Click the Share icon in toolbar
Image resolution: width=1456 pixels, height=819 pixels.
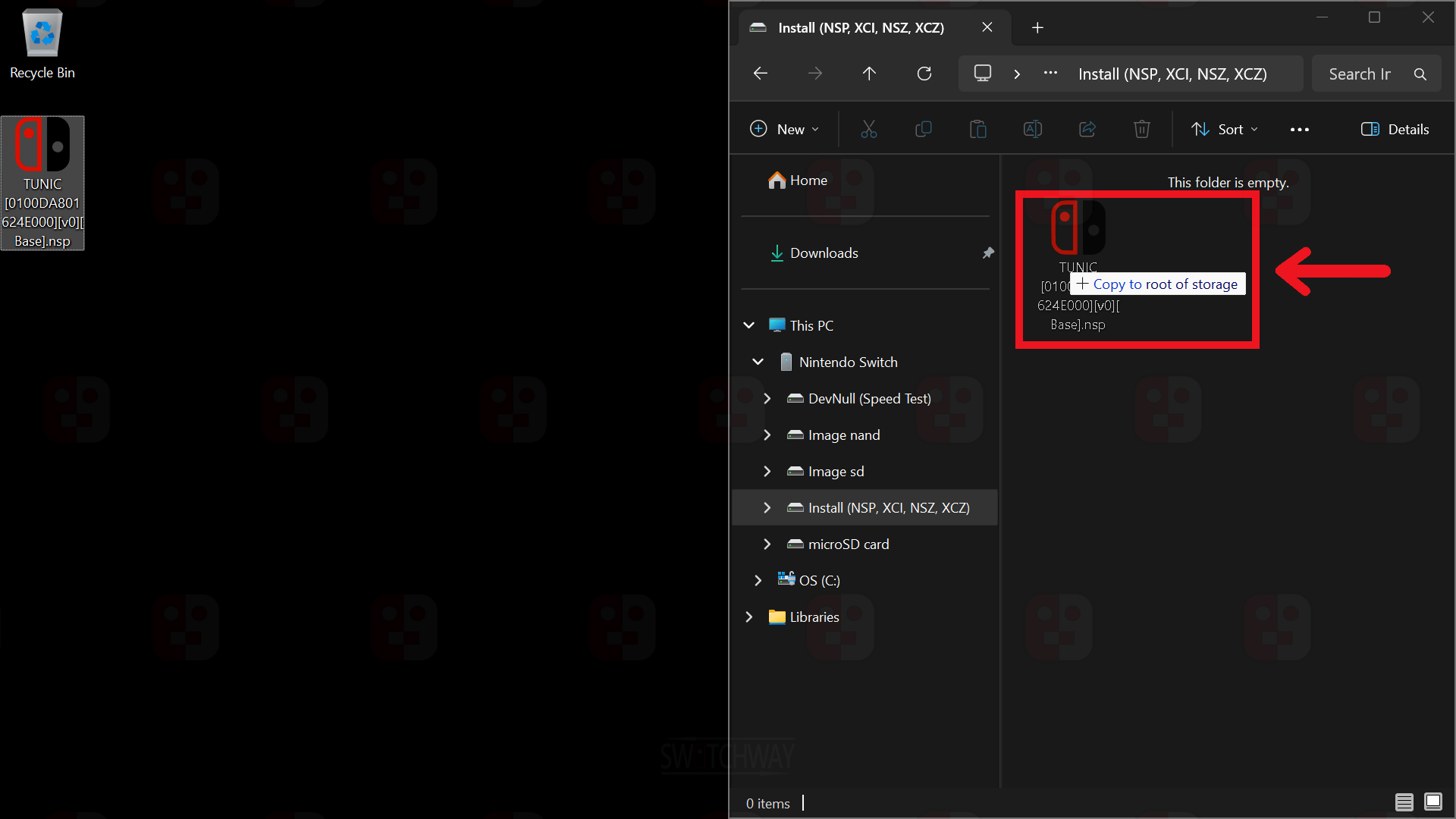[x=1087, y=130]
